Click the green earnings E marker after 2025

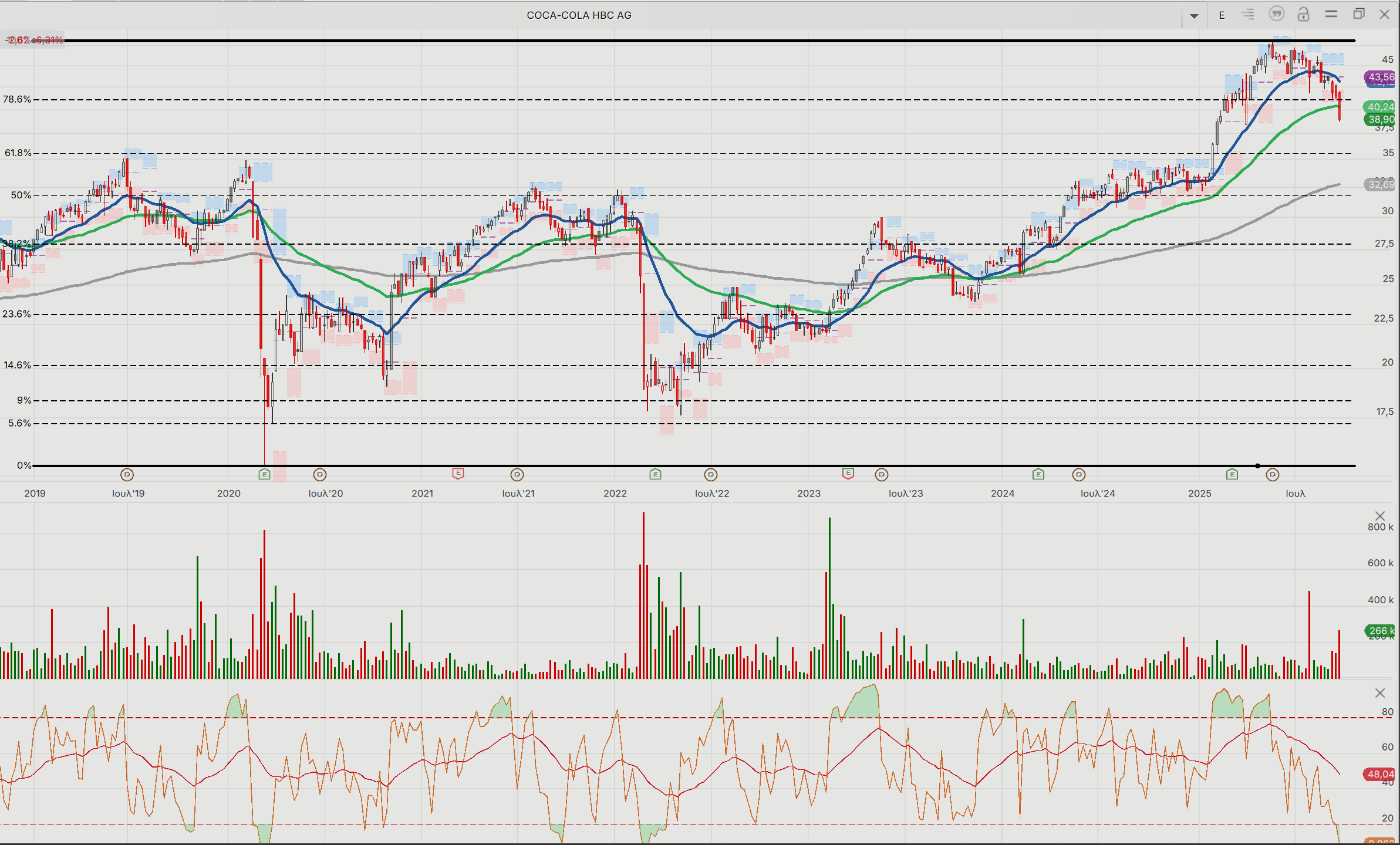(x=1232, y=474)
